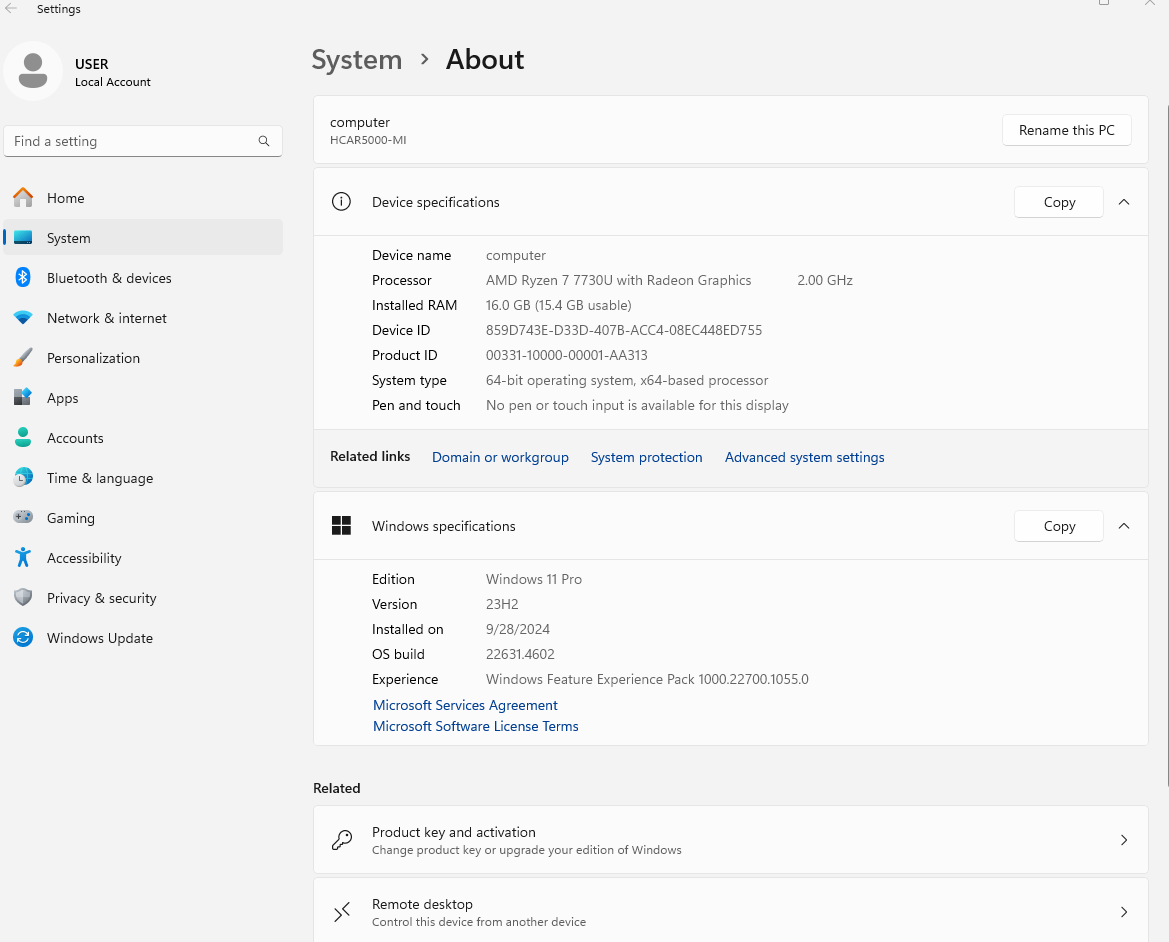Click Installed on date 9/28/2024
The width and height of the screenshot is (1169, 942).
517,629
